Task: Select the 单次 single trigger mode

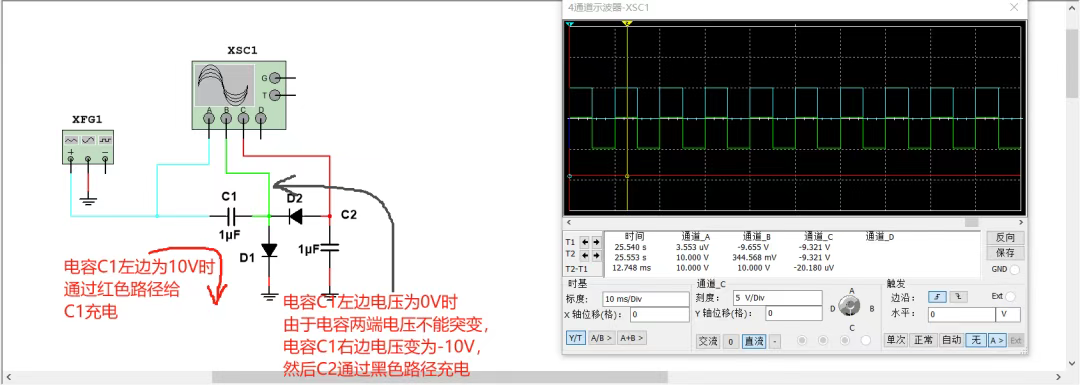Action: pos(895,340)
